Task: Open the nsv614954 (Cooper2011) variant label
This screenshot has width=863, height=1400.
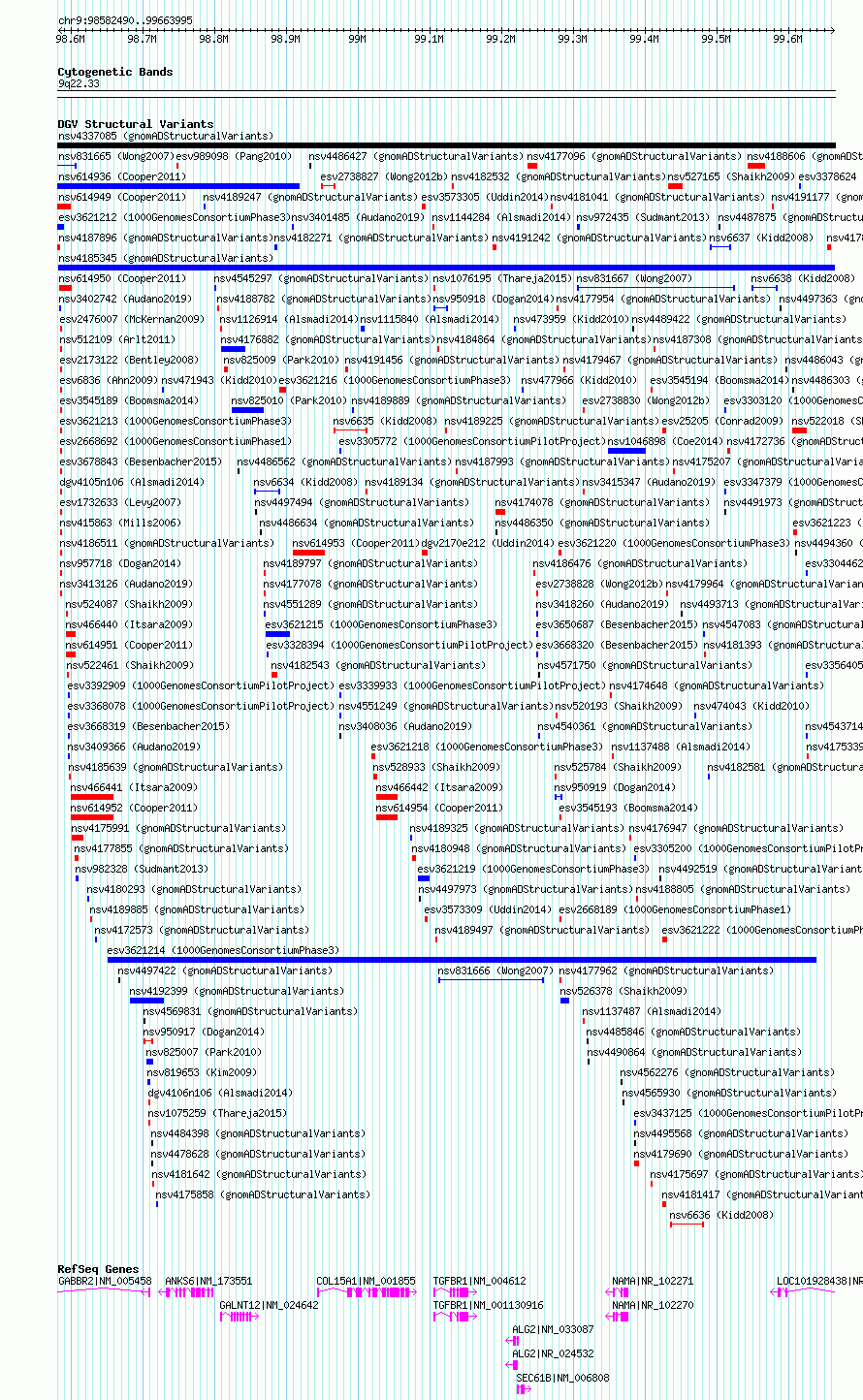Action: (439, 808)
